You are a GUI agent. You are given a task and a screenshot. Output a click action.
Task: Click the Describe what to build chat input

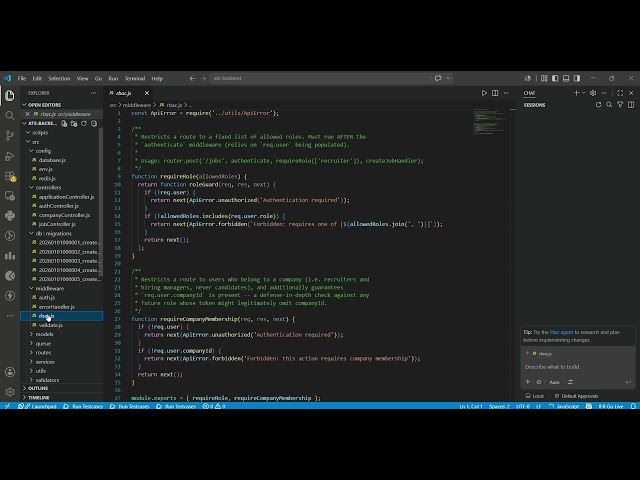coord(578,367)
